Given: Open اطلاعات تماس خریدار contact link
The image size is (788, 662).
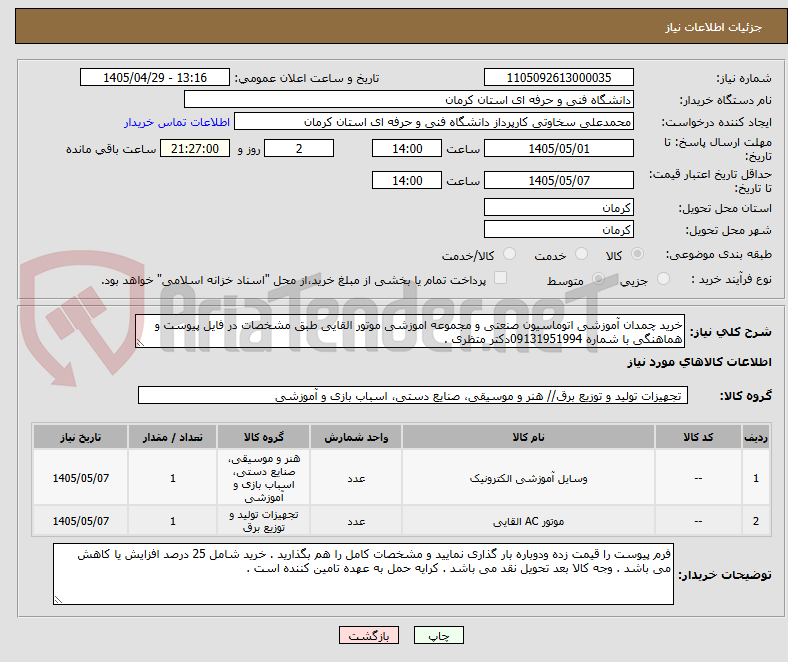Looking at the screenshot, I should (x=177, y=122).
